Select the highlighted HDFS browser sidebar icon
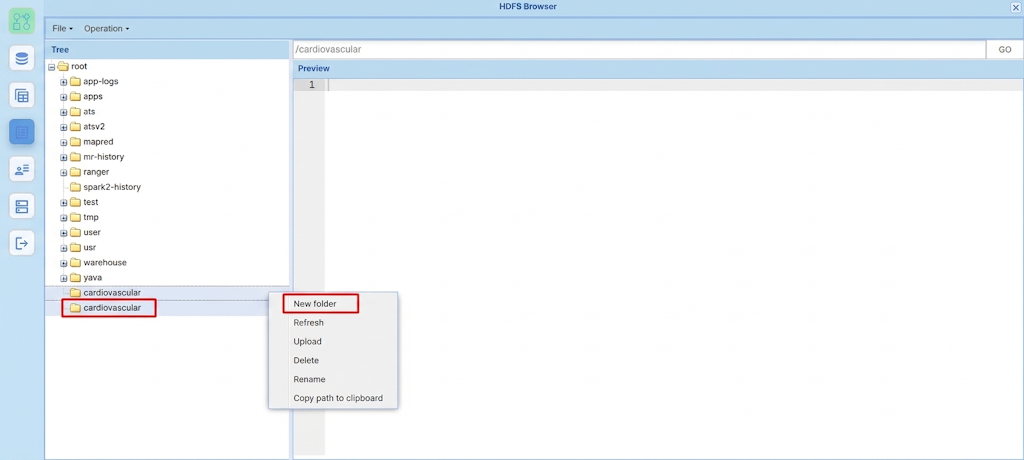This screenshot has height=460, width=1024. 22,132
